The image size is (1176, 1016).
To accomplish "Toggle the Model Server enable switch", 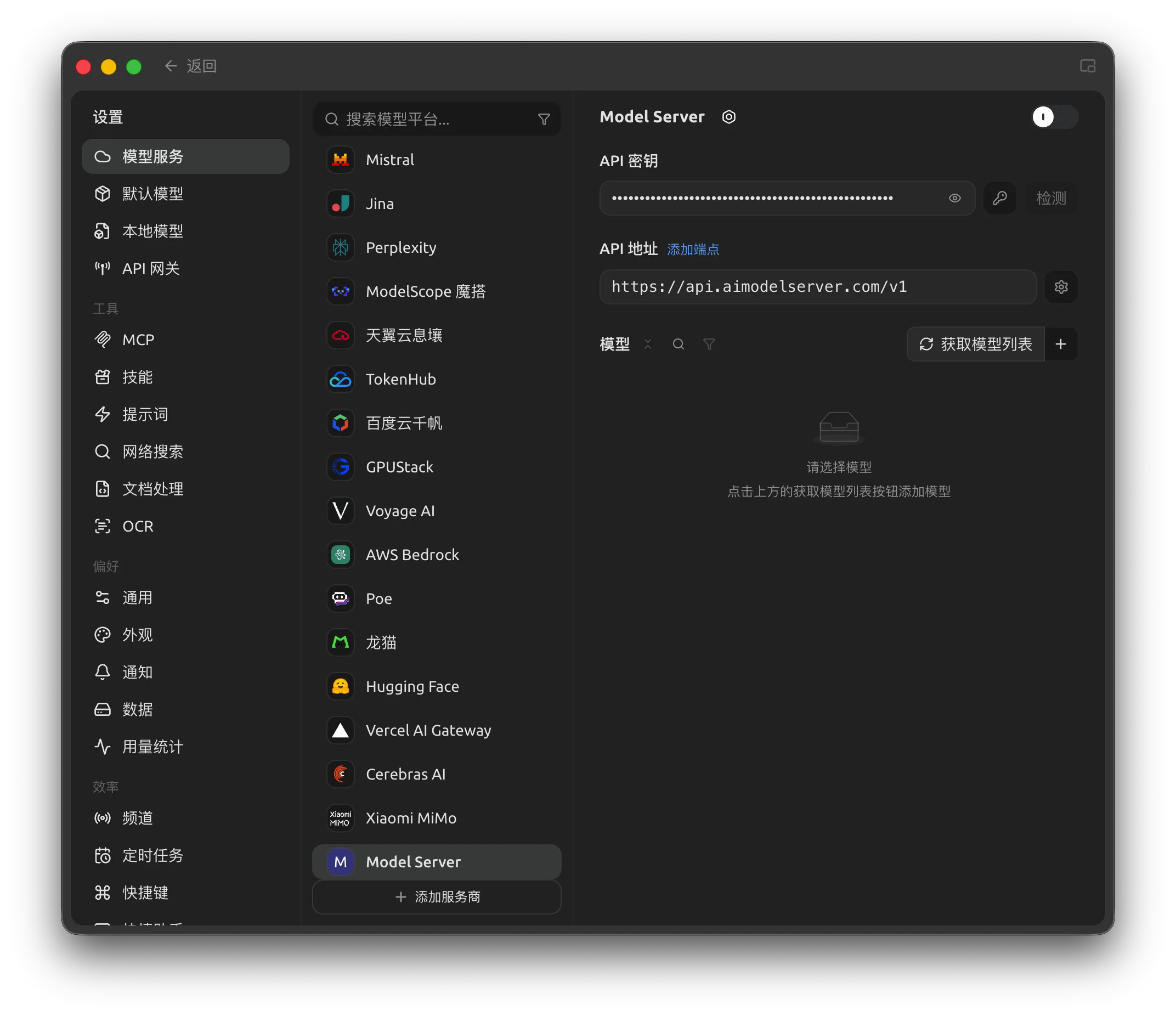I will tap(1054, 117).
